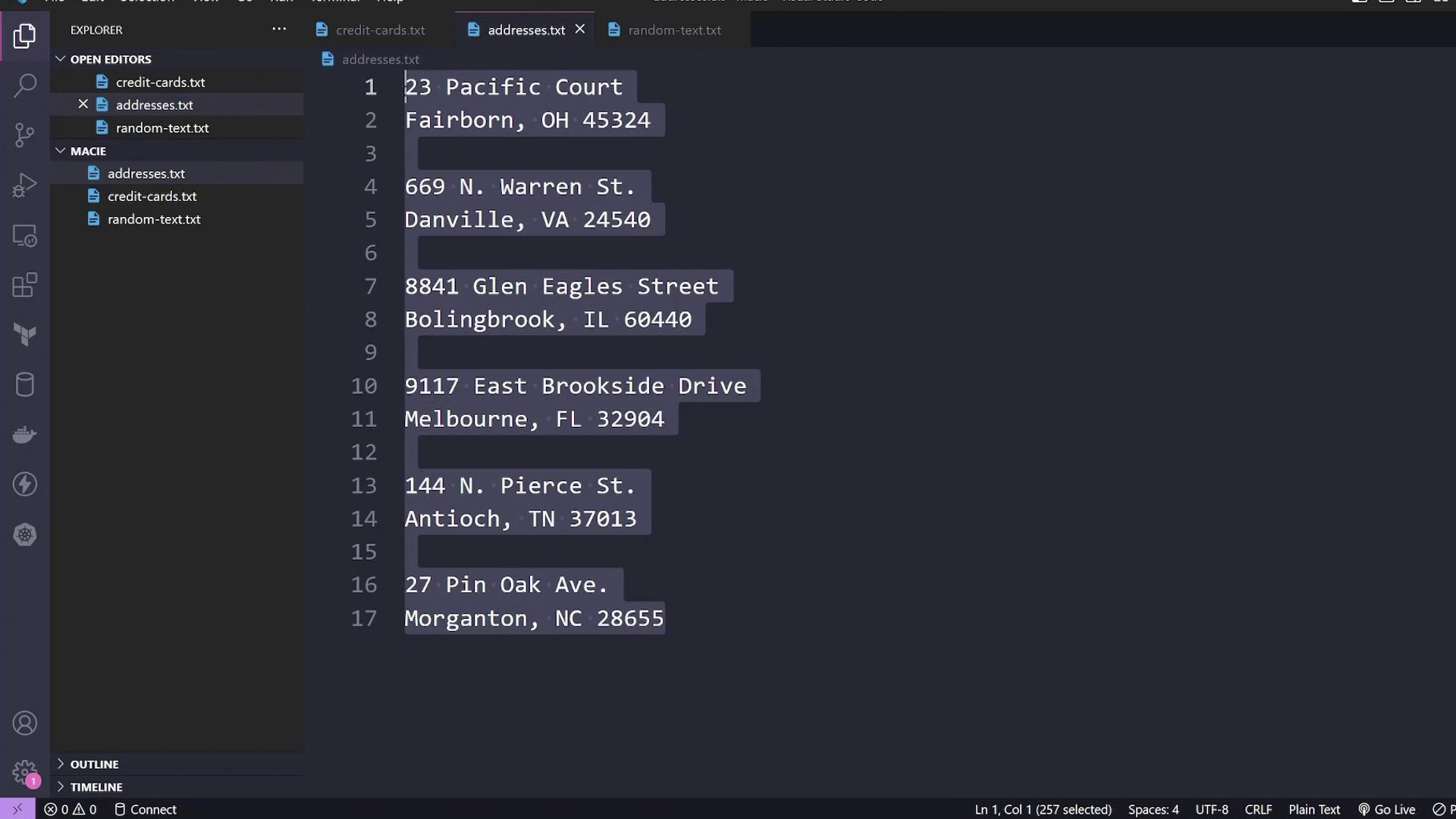Open the Extensions view
1456x819 pixels.
click(x=24, y=286)
